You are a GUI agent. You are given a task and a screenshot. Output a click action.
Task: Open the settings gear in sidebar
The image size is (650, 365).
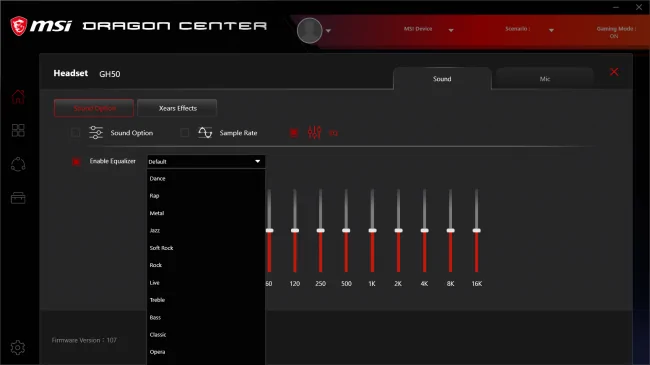click(18, 348)
